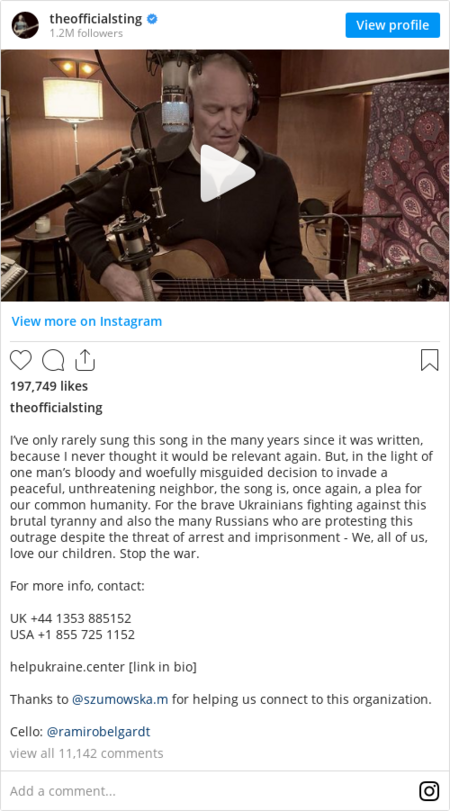Click the 1.2M followers text

tap(86, 33)
